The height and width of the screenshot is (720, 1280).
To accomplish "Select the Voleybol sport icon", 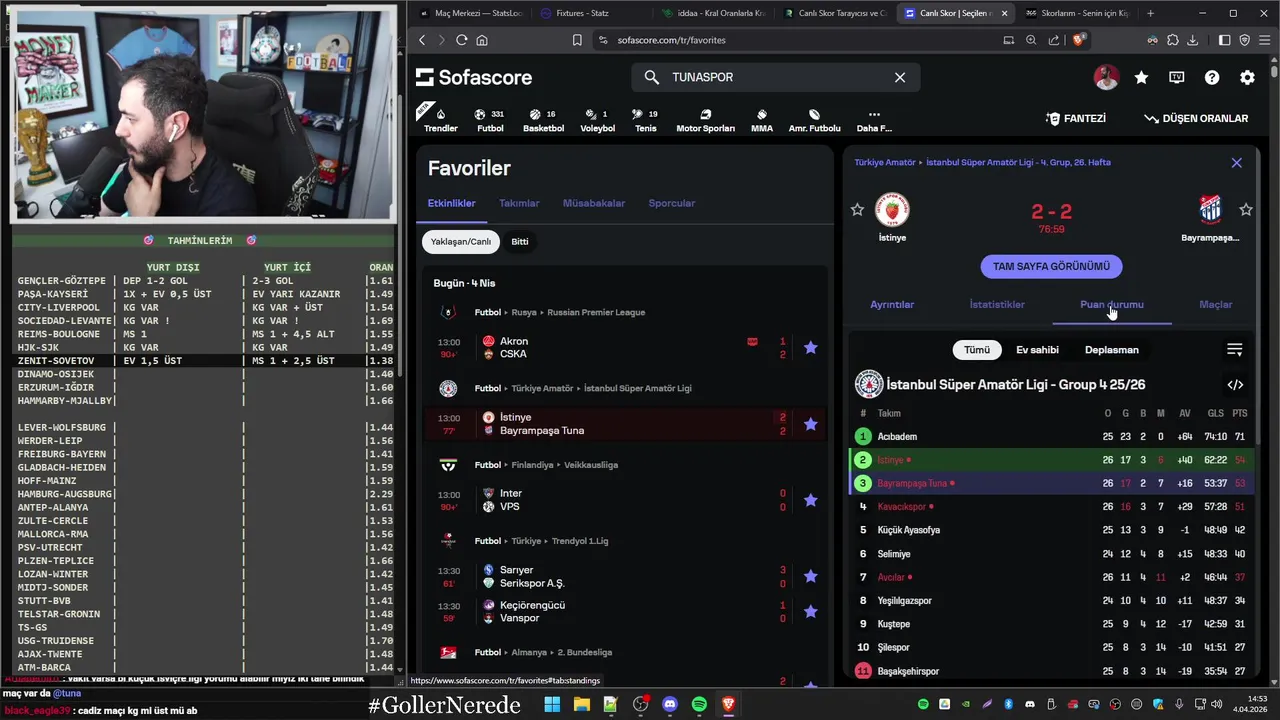I will point(598,120).
